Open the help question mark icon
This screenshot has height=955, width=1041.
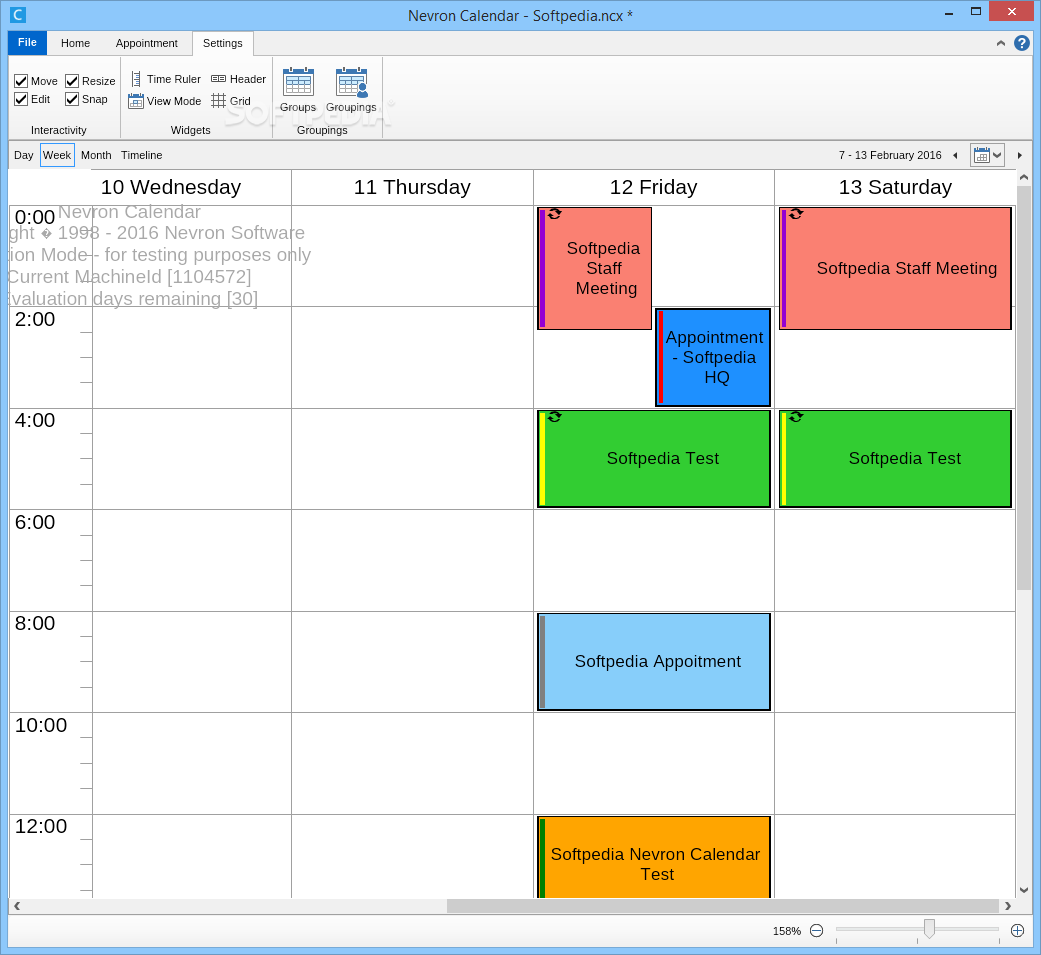click(x=1022, y=43)
